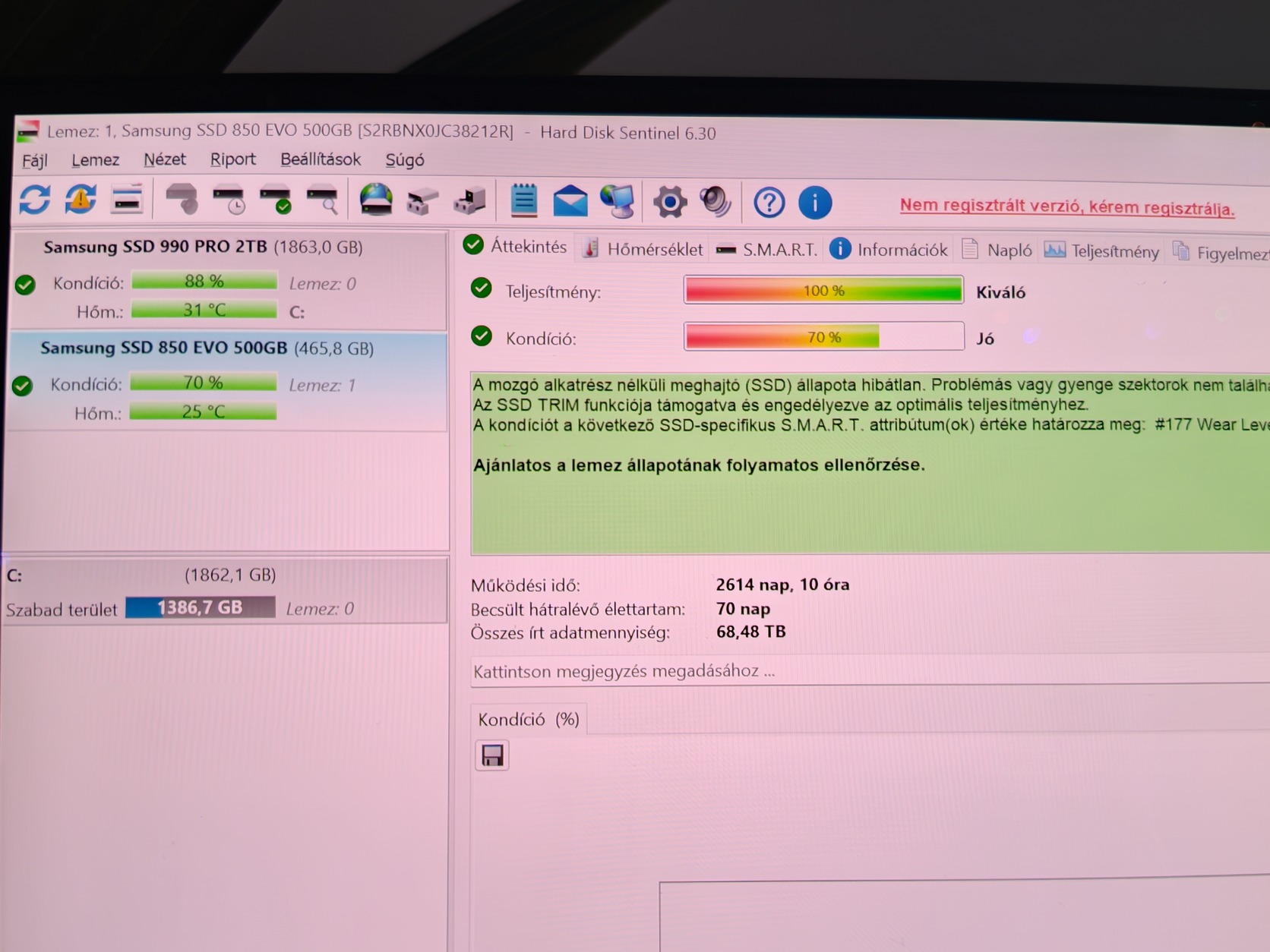Open the Beállítások menu
Viewport: 1270px width, 952px height.
[x=321, y=159]
